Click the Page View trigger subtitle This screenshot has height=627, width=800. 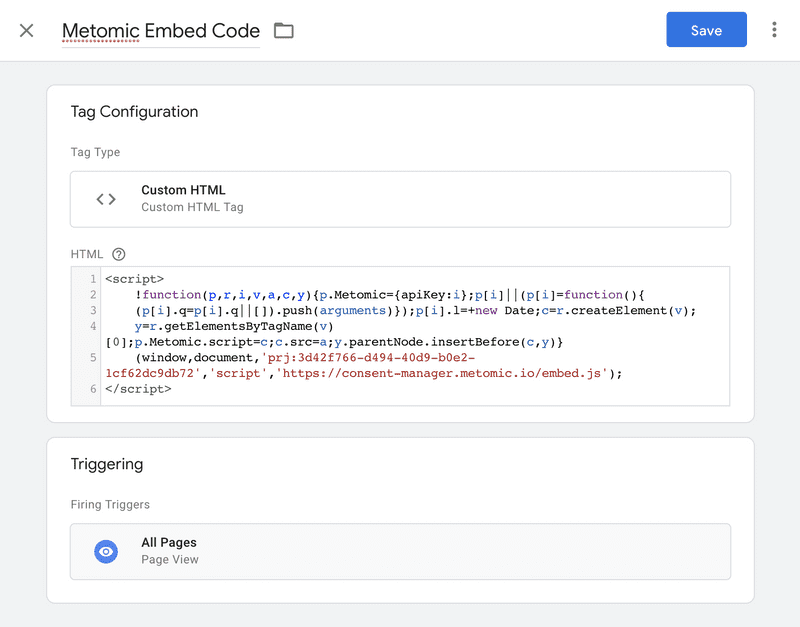point(170,560)
